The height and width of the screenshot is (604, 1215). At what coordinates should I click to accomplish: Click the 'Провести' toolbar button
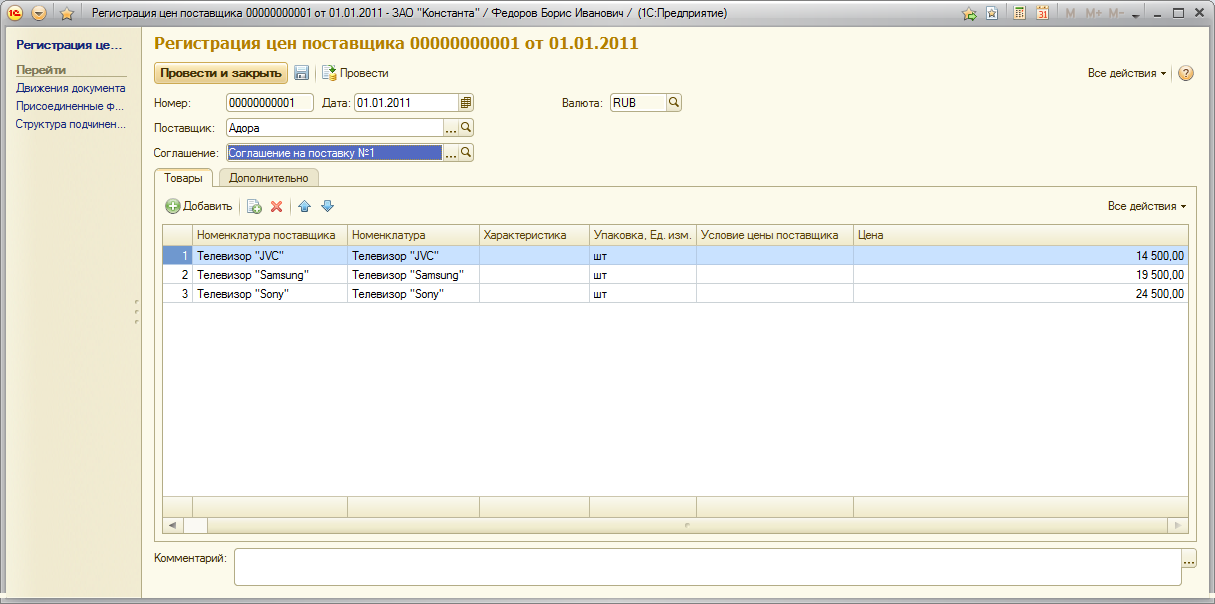(355, 73)
